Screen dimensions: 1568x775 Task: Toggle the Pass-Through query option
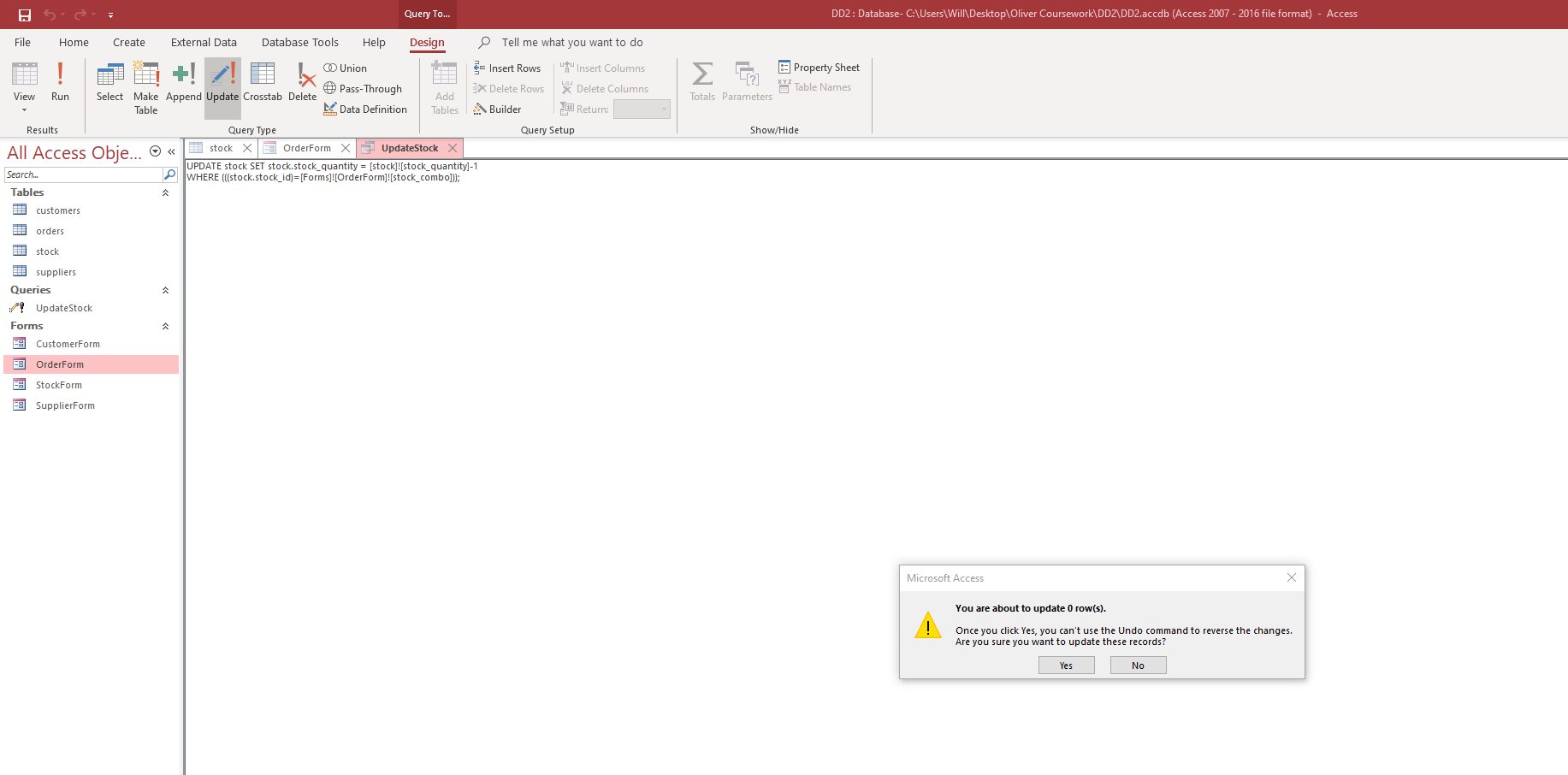point(363,89)
